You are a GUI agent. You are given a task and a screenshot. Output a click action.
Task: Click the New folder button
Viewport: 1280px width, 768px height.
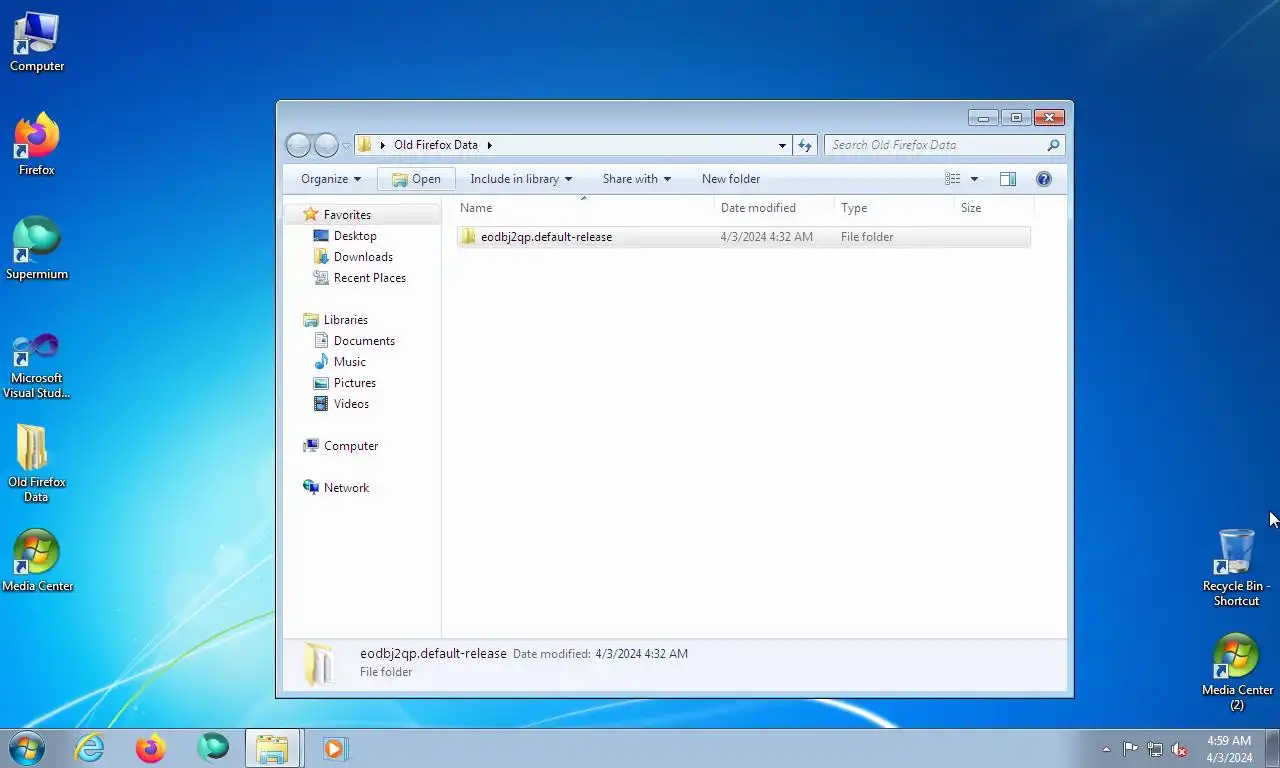click(x=731, y=179)
